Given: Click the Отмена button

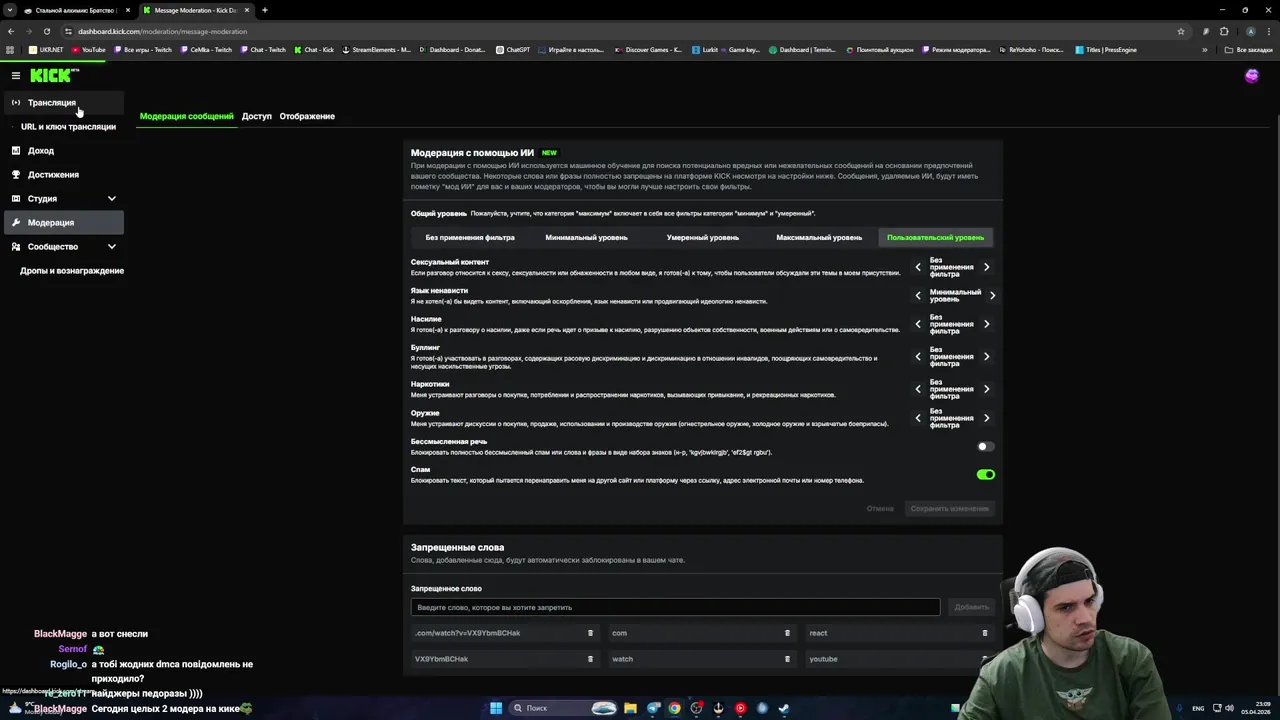Looking at the screenshot, I should (x=880, y=509).
